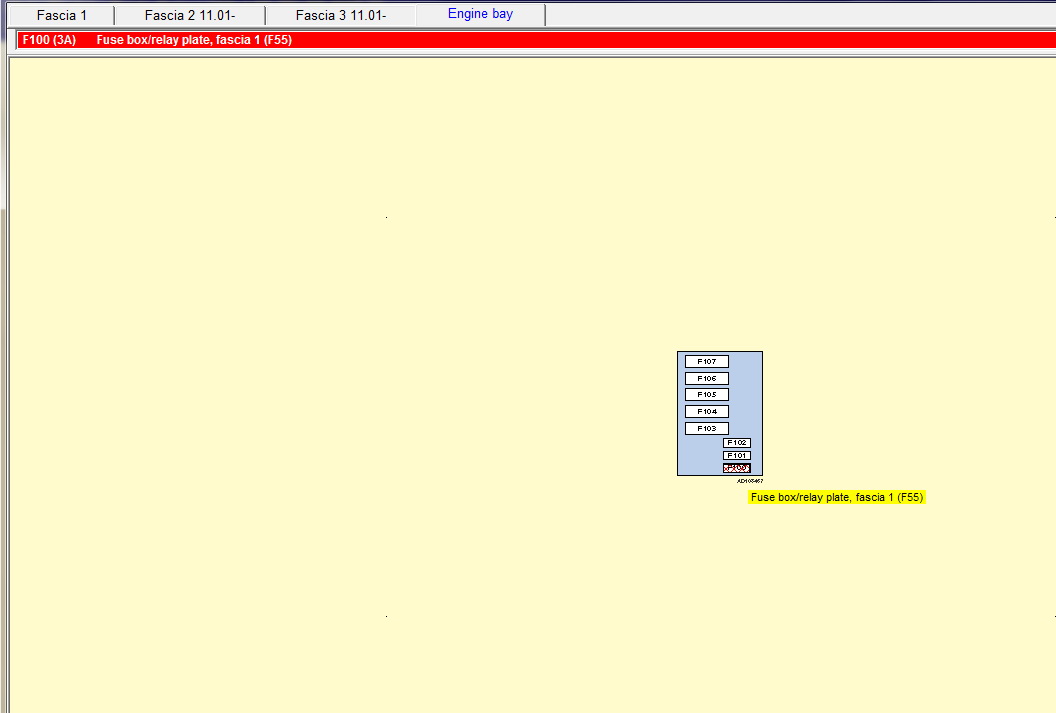
Task: Click the AD105467 reference under the fuse box
Action: pos(749,481)
